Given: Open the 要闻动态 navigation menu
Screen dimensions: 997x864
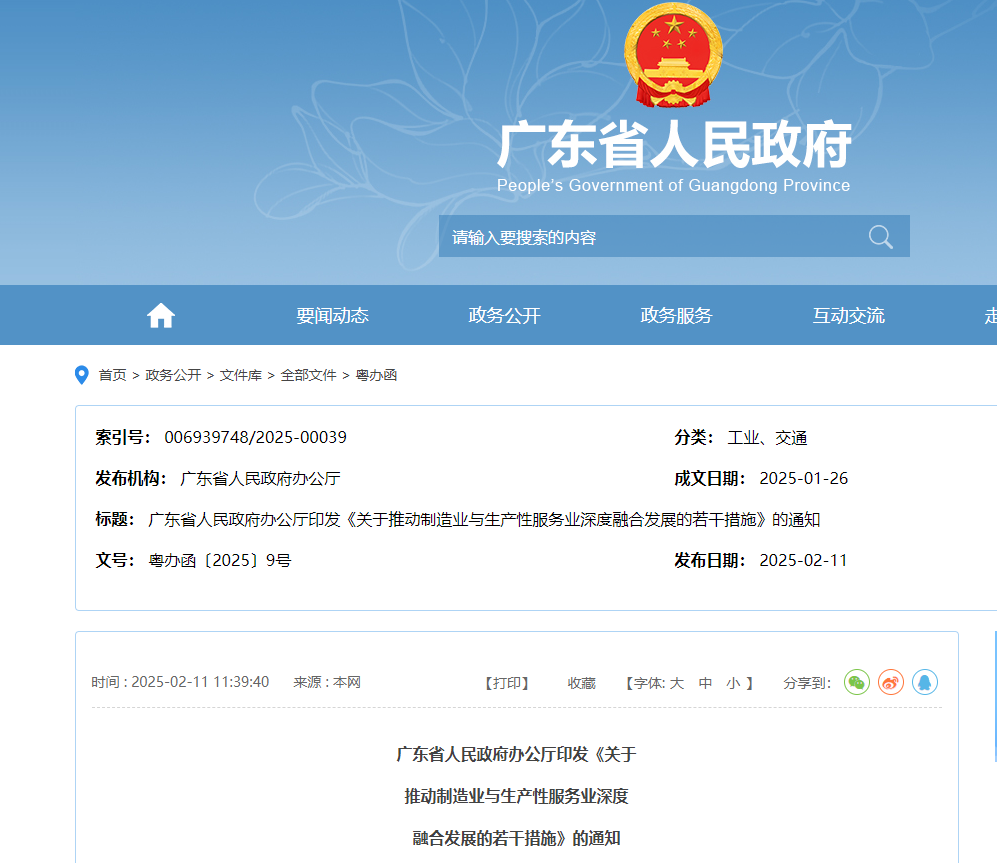Looking at the screenshot, I should (332, 316).
